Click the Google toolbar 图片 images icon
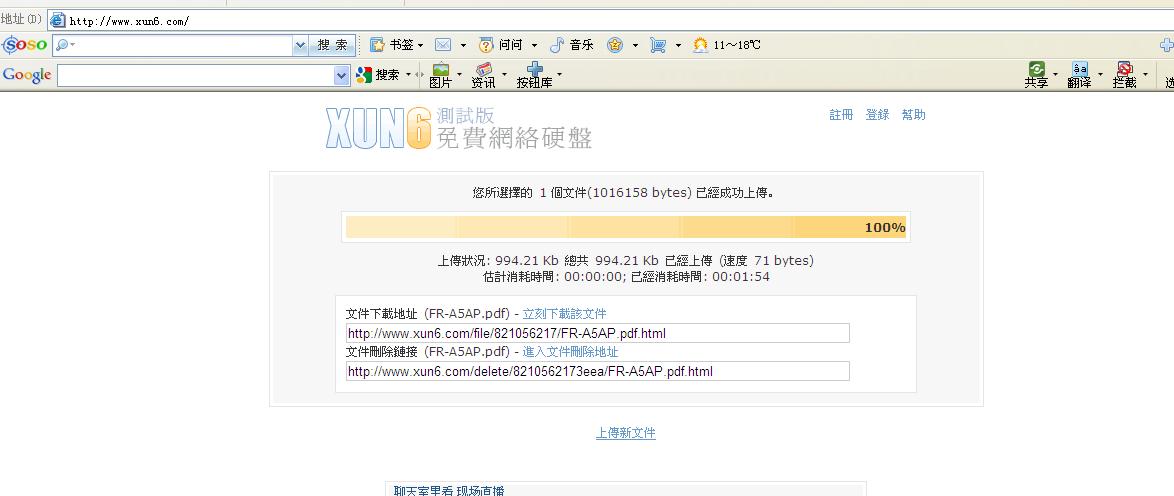1174x496 pixels. click(x=440, y=70)
